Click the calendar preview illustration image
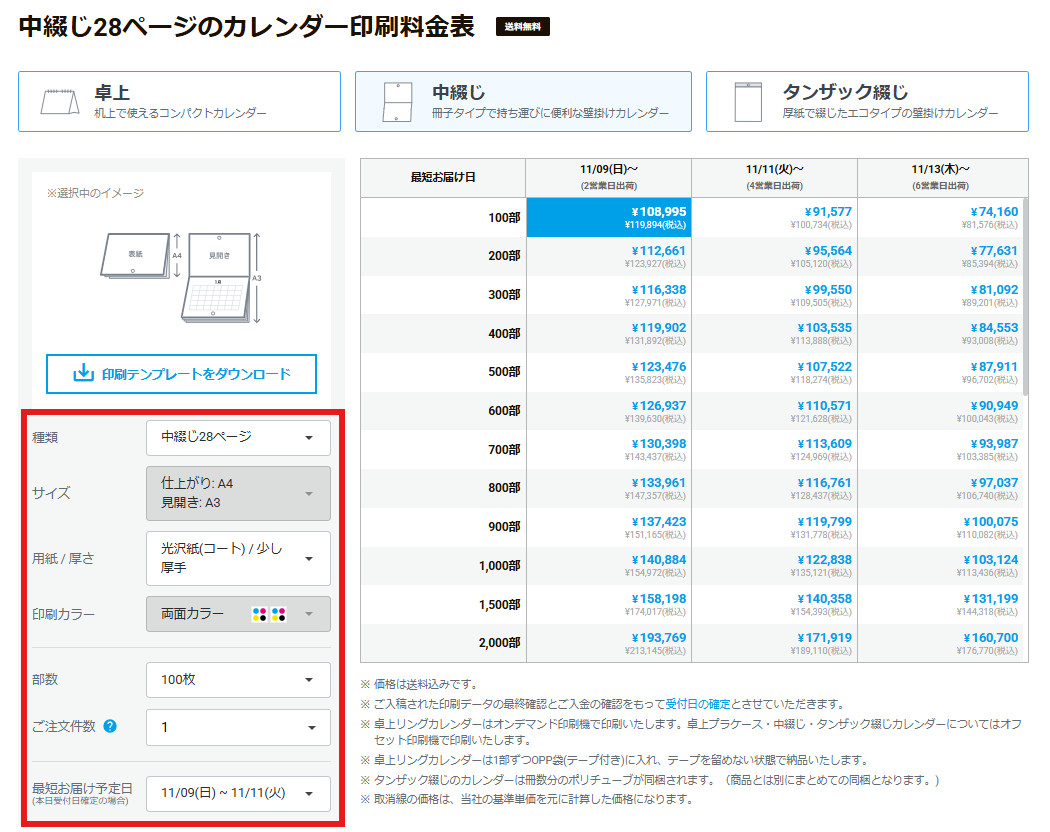 [x=181, y=276]
